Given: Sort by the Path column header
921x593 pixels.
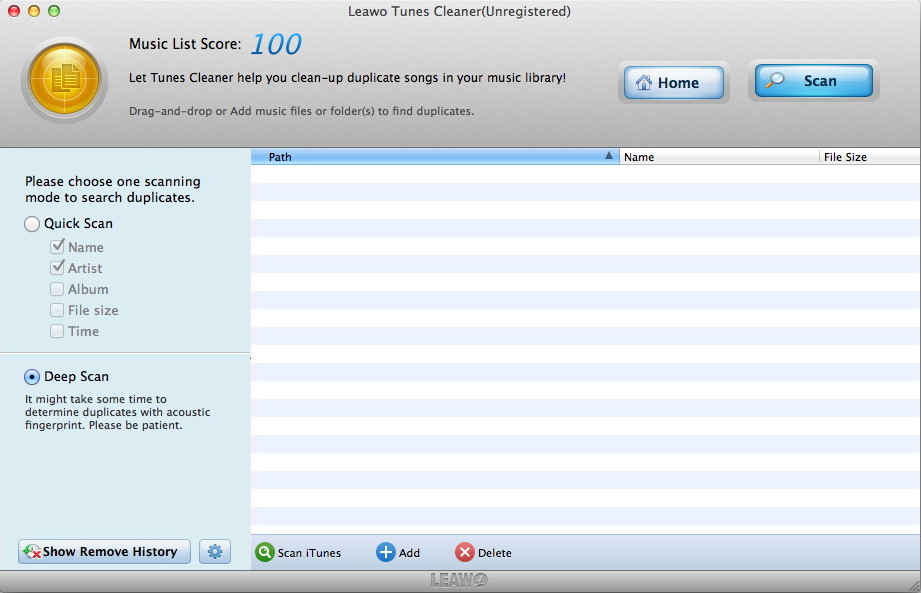Looking at the screenshot, I should 435,157.
